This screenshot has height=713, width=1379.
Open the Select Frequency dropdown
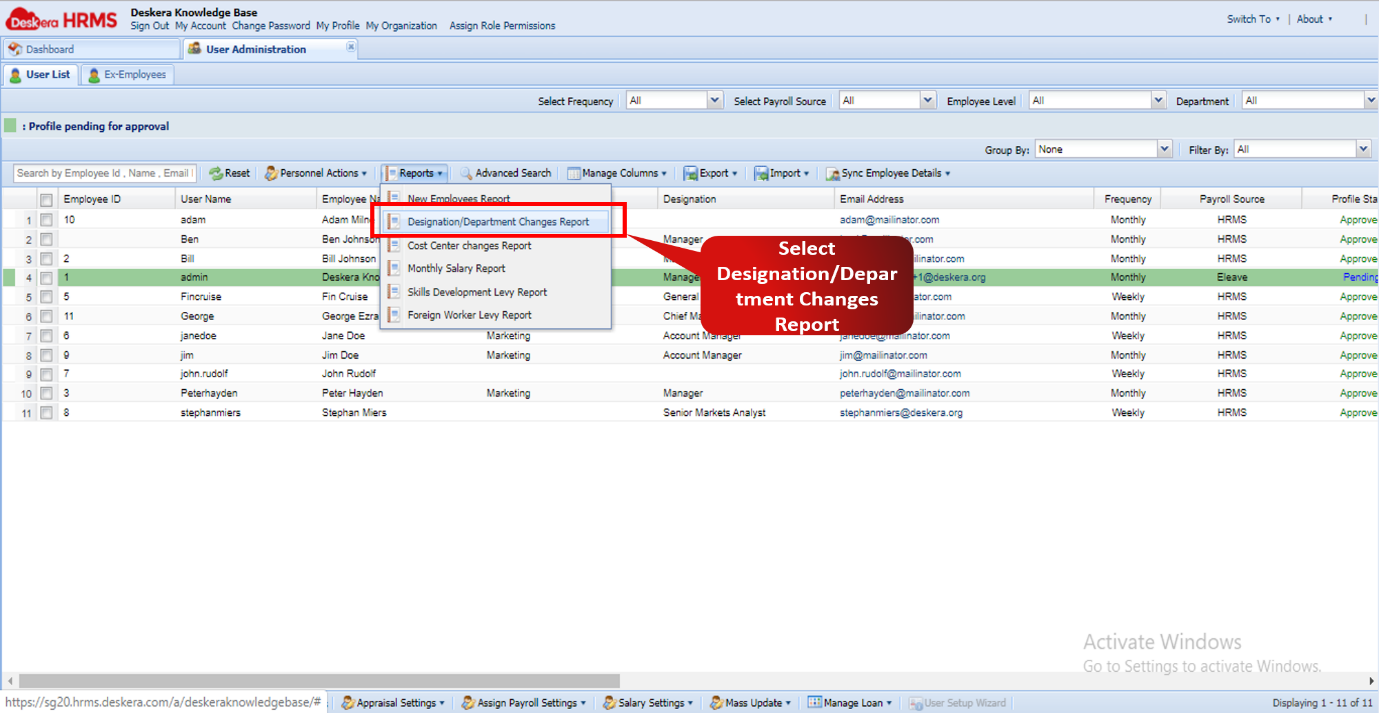tap(674, 99)
